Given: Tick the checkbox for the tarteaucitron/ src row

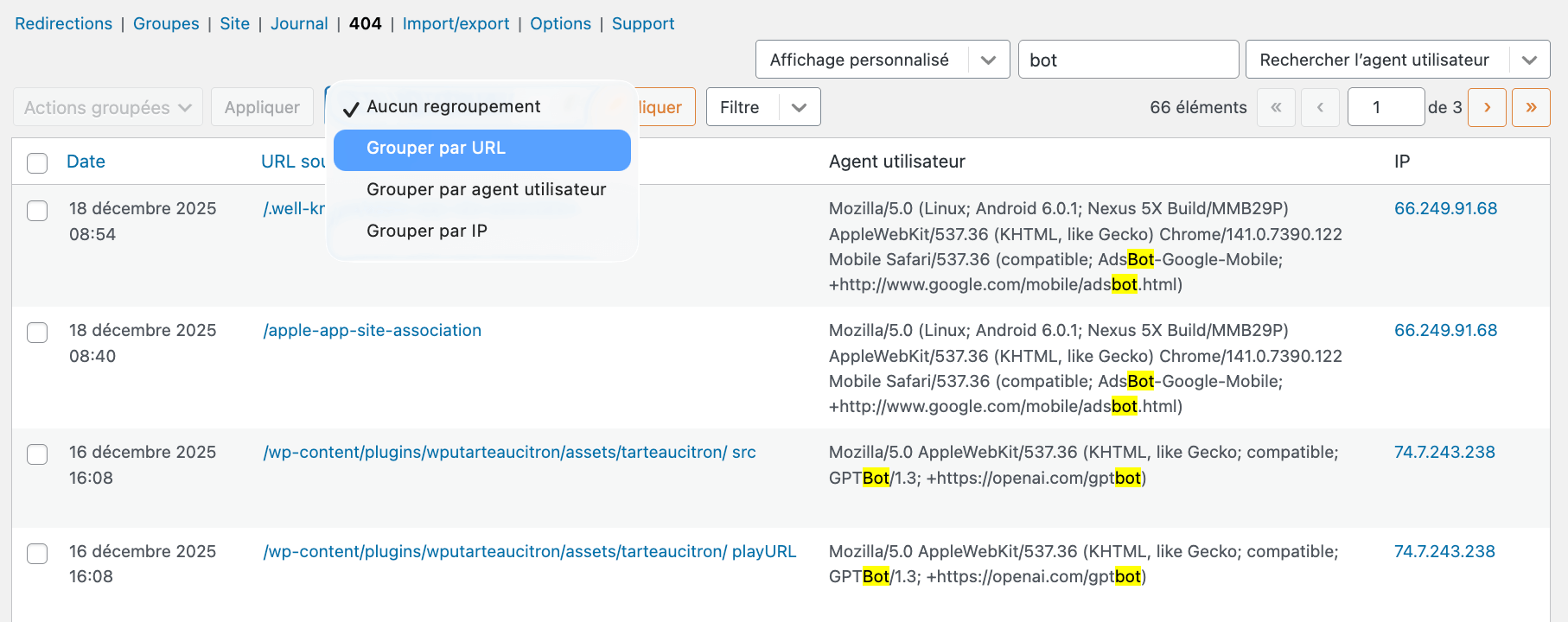Looking at the screenshot, I should pyautogui.click(x=37, y=454).
